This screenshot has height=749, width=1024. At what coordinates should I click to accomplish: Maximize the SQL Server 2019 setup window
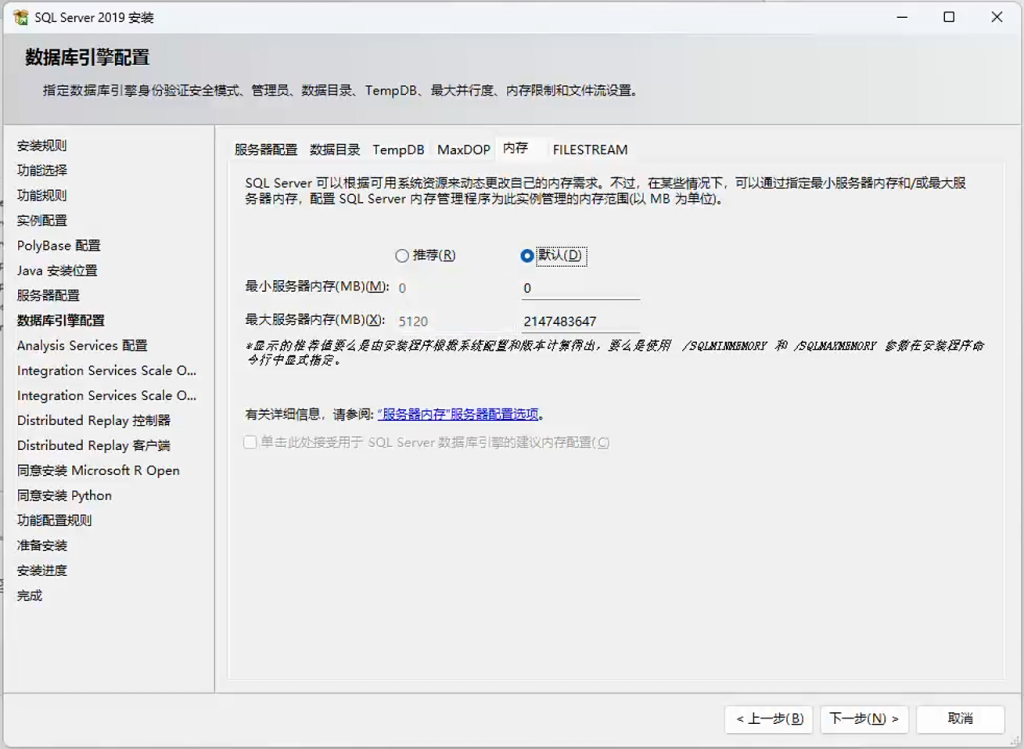click(950, 17)
